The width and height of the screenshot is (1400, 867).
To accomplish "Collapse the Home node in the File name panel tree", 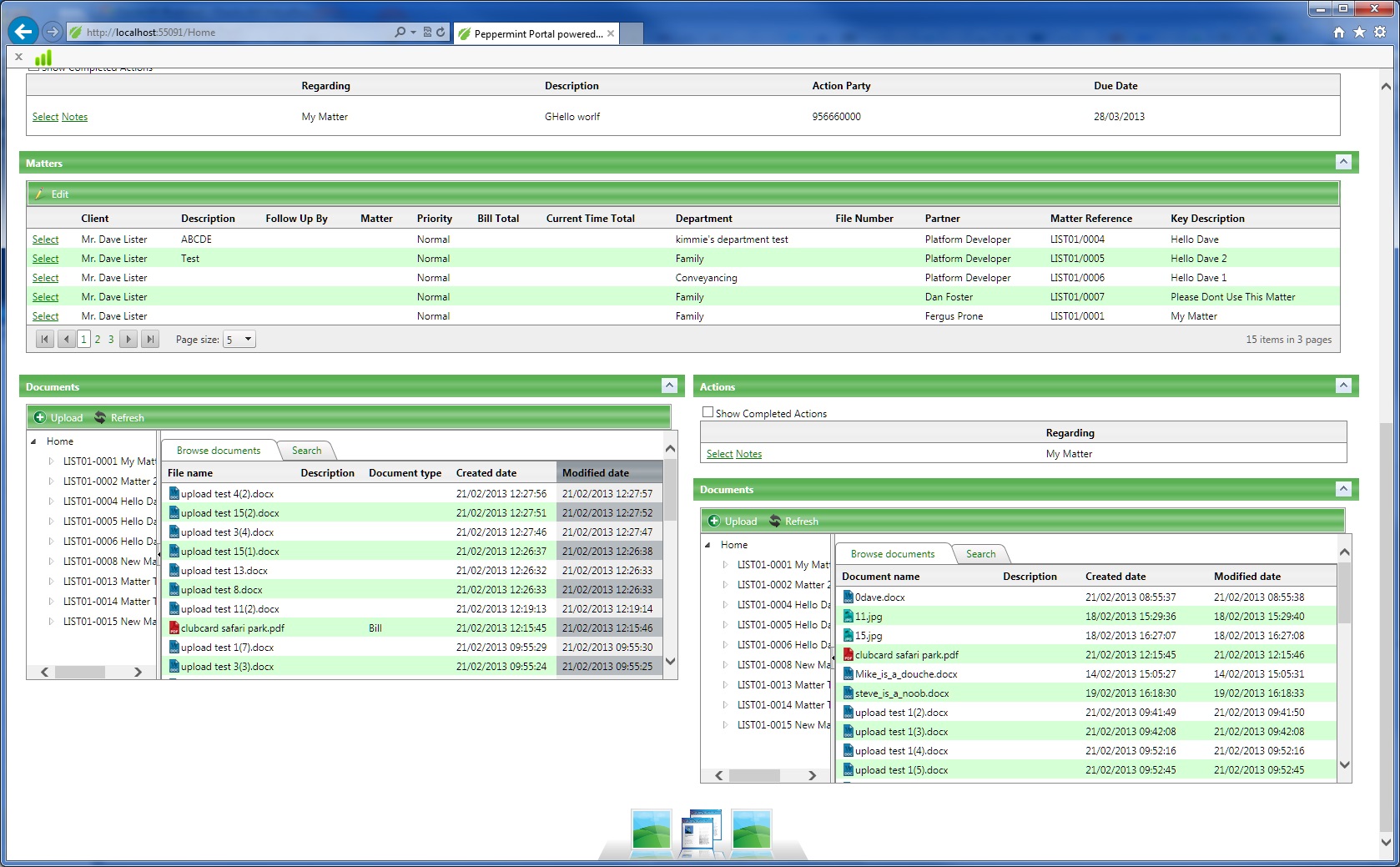I will point(34,441).
